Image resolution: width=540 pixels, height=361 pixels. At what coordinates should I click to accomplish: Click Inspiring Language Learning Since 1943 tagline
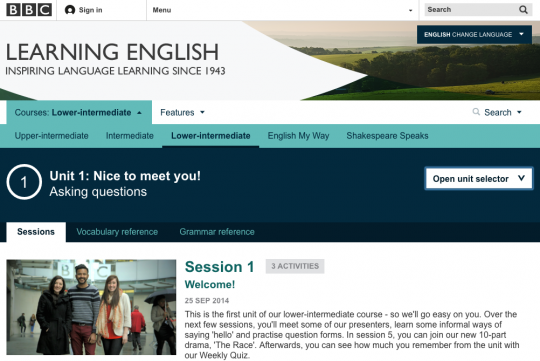tap(115, 71)
